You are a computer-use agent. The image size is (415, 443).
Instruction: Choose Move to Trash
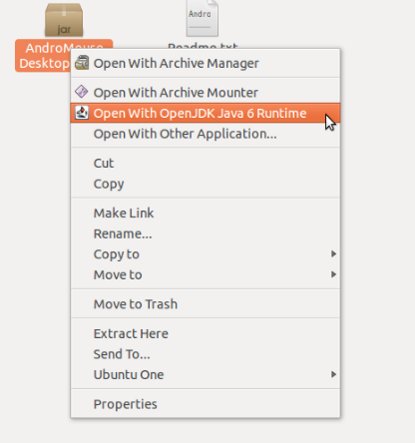tap(205, 304)
